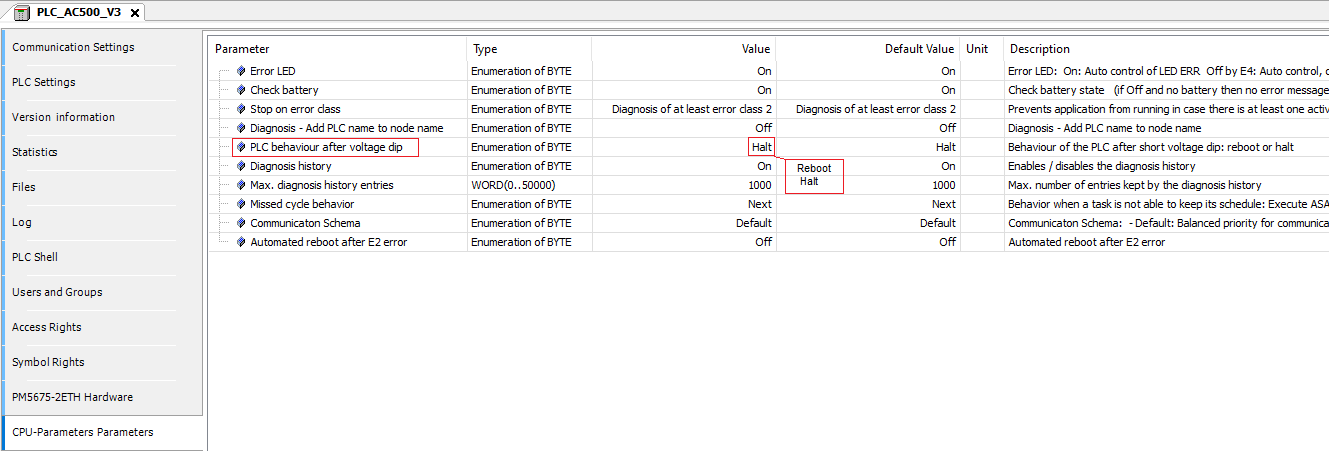Viewport: 1329px width, 451px height.
Task: Click Stop on error class parameter icon
Action: tap(240, 109)
